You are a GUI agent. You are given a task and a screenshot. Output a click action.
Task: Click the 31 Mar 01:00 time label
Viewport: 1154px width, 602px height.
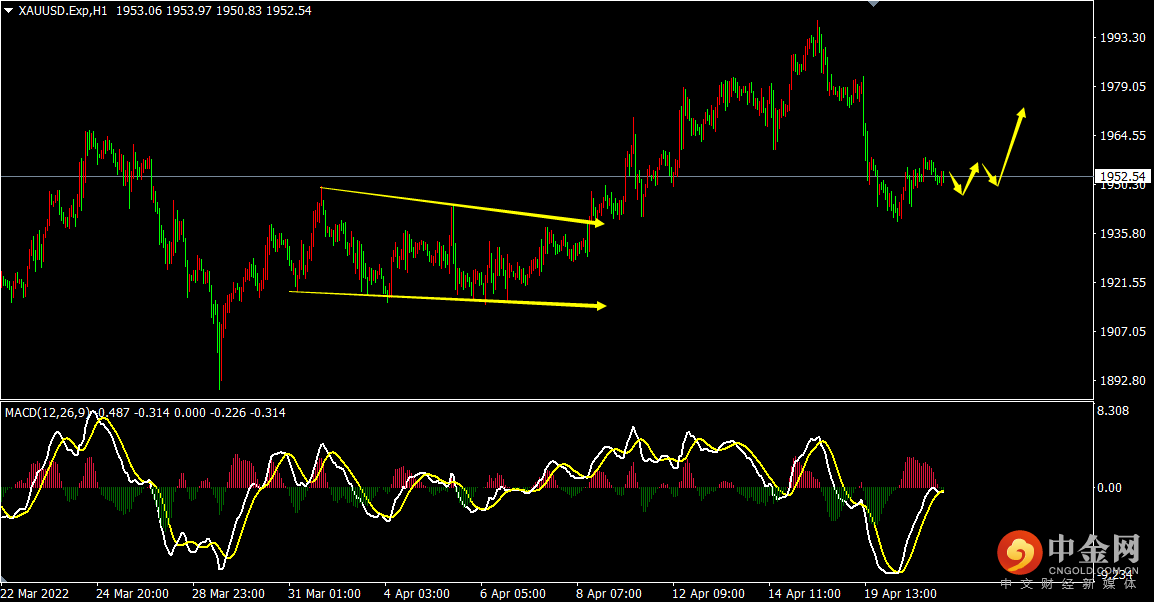click(x=325, y=593)
